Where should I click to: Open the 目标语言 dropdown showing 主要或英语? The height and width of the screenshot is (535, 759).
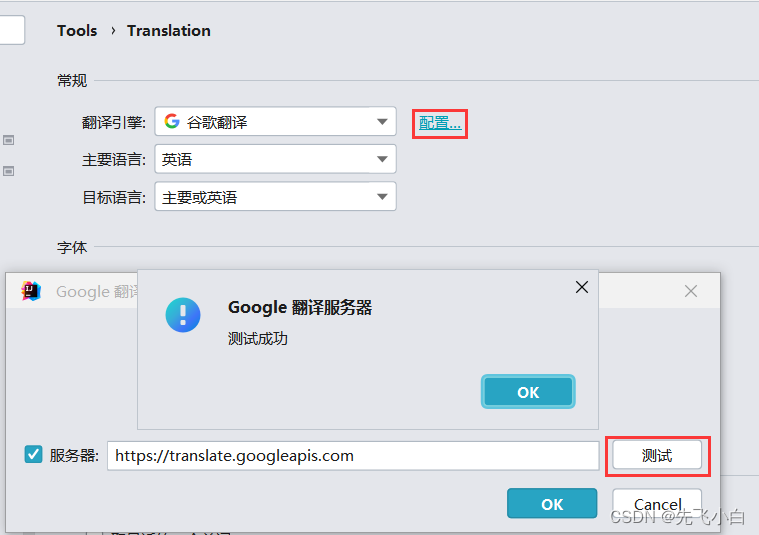[x=275, y=197]
